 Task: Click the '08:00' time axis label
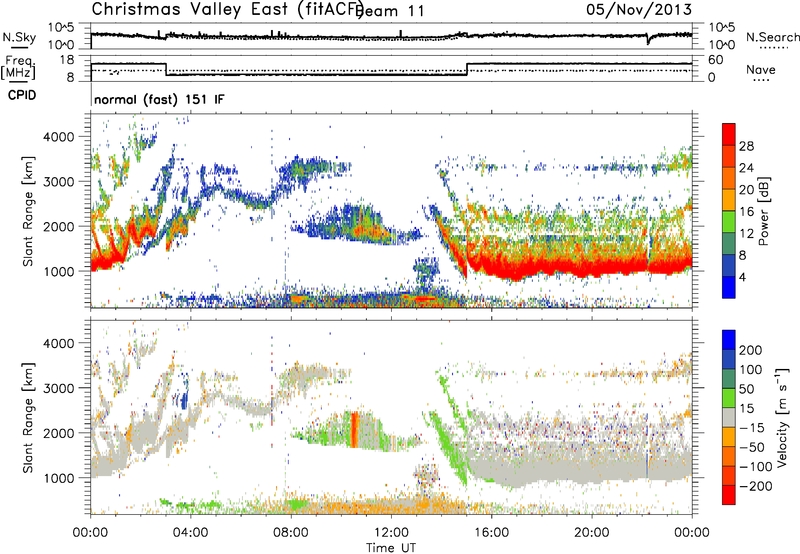coord(291,533)
